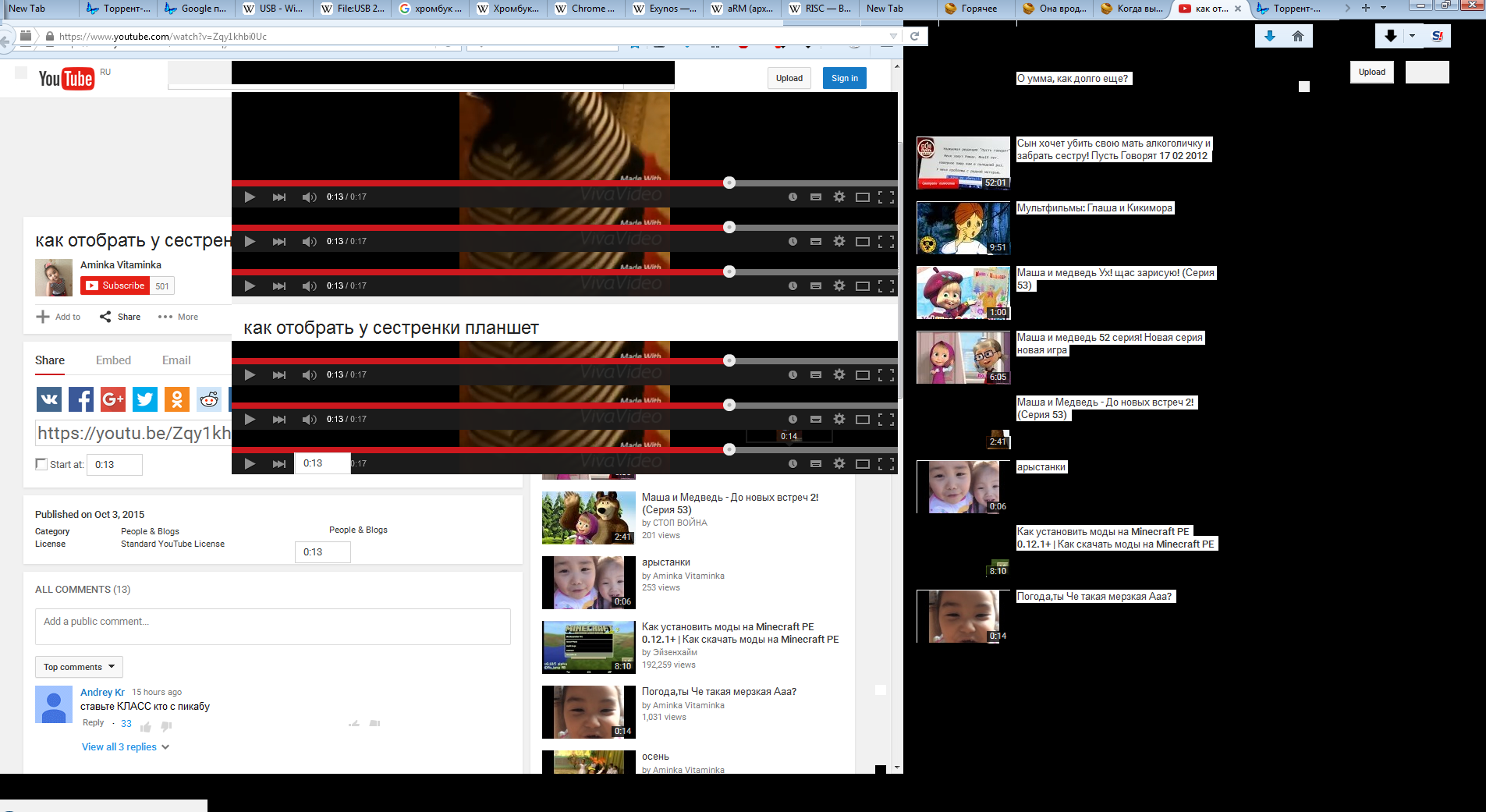Viewport: 1486px width, 812px height.
Task: Open a new tab with the plus icon
Action: [1365, 8]
